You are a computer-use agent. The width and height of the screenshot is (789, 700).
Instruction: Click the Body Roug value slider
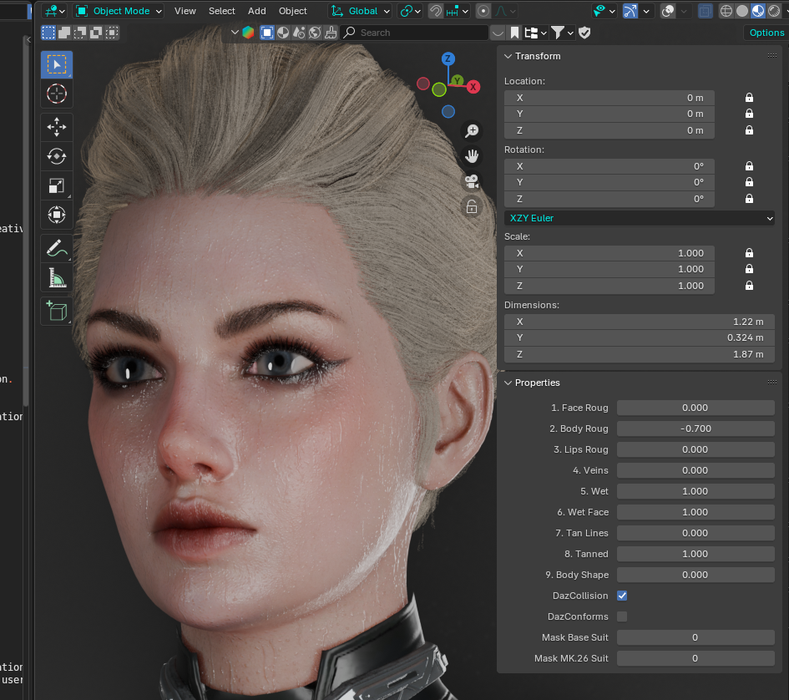[695, 429]
